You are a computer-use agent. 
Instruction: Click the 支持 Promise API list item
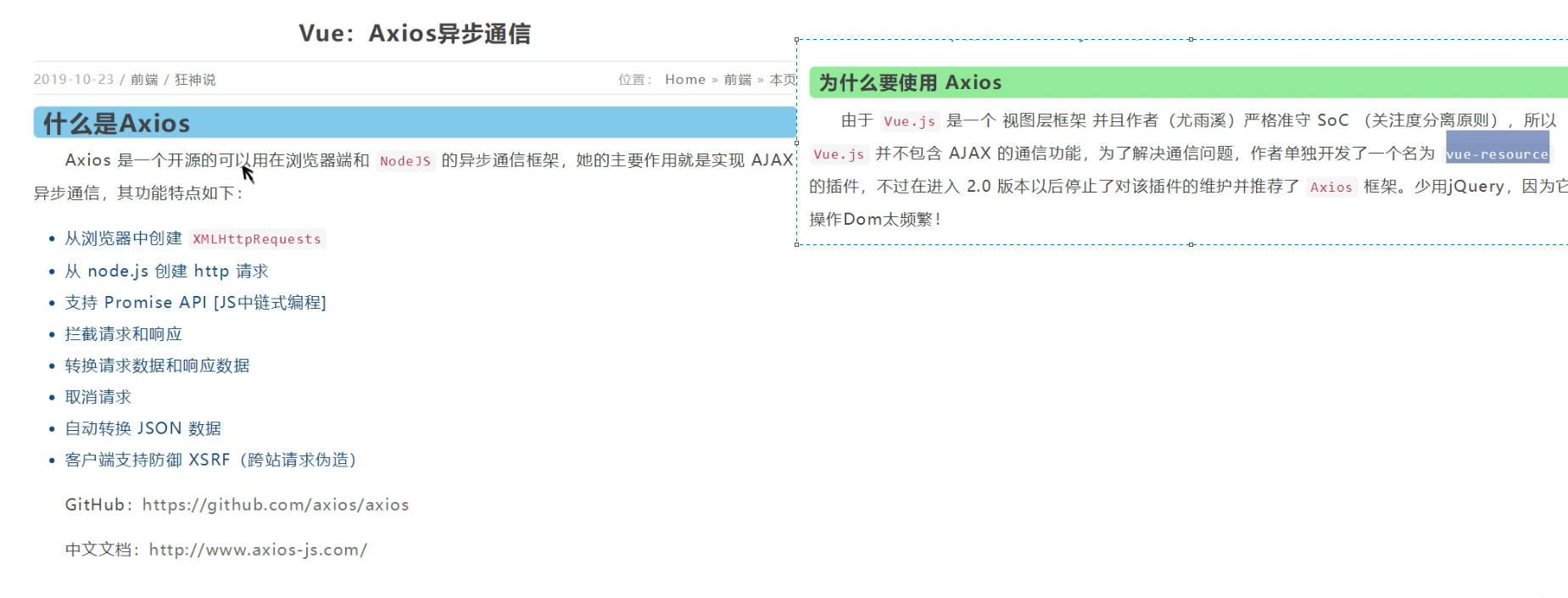click(x=195, y=303)
